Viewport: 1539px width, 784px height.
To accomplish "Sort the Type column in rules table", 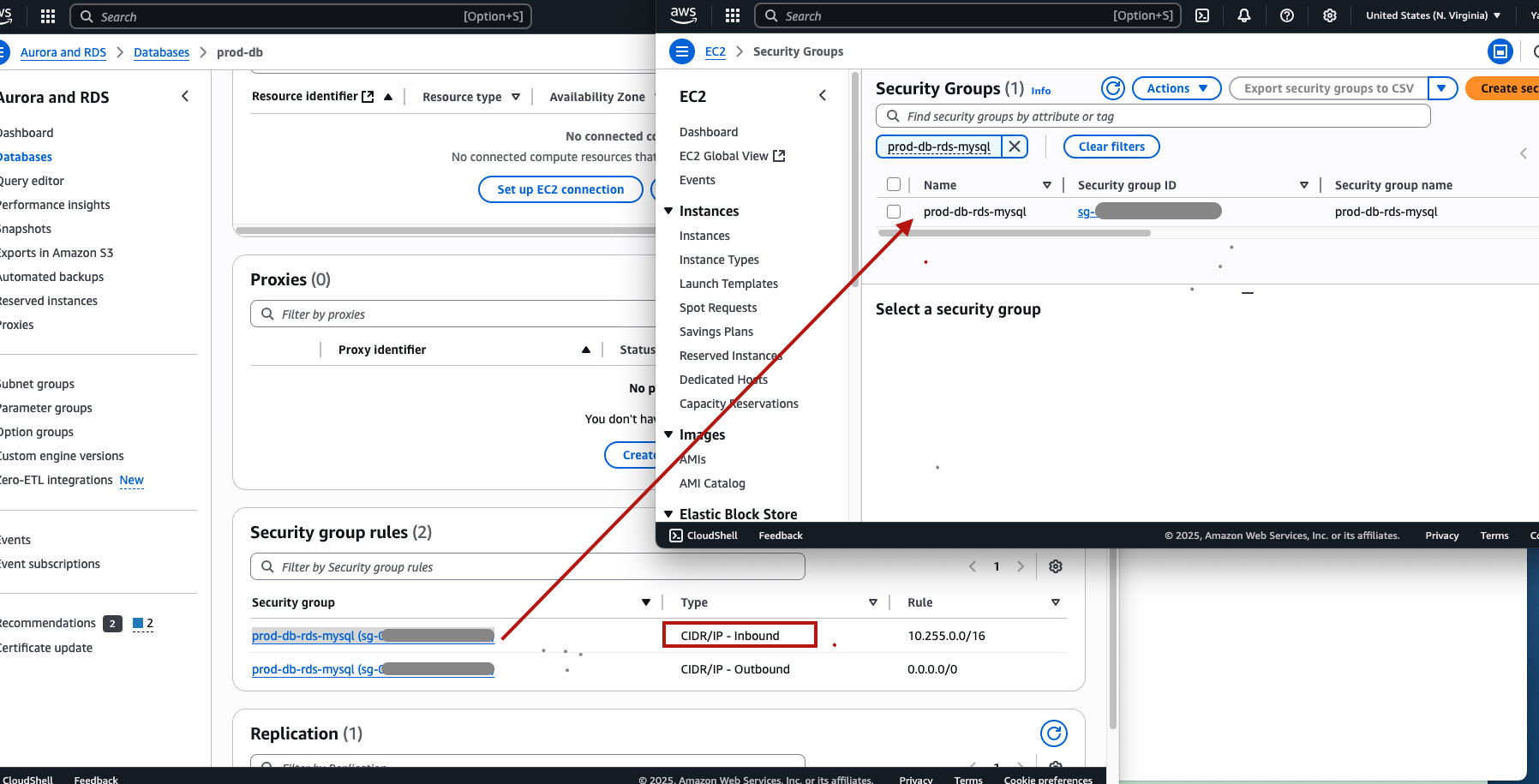I will [873, 602].
